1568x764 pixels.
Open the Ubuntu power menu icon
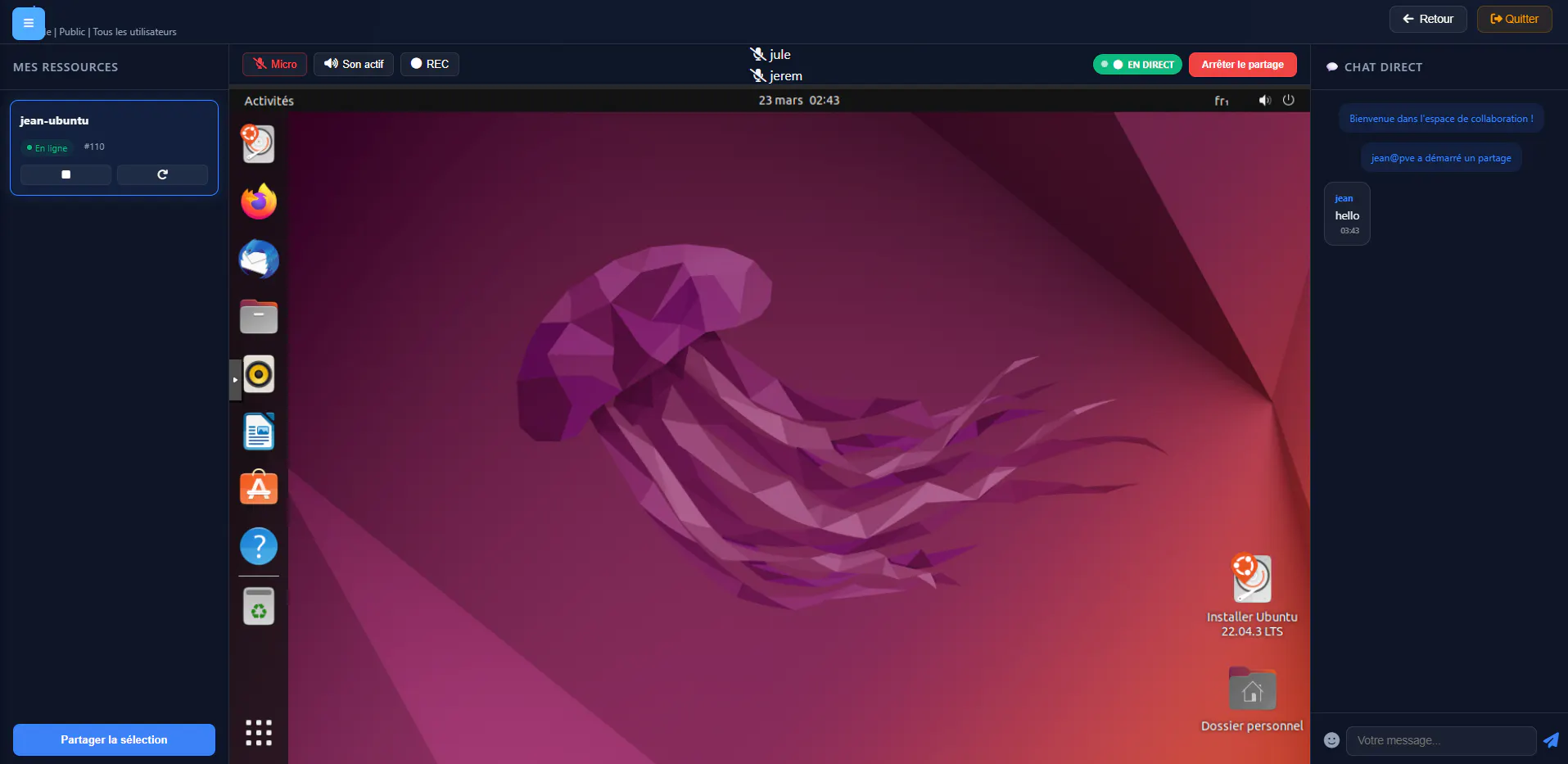1288,100
